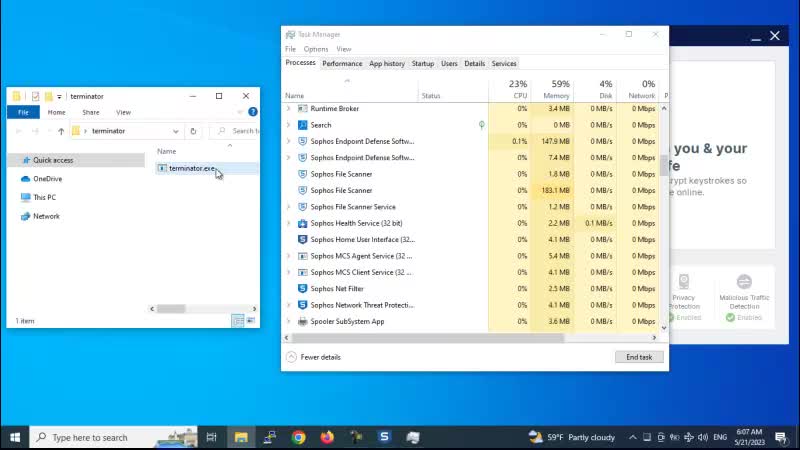Refresh the terminator folder view
Image resolution: width=800 pixels, height=450 pixels.
(x=193, y=131)
